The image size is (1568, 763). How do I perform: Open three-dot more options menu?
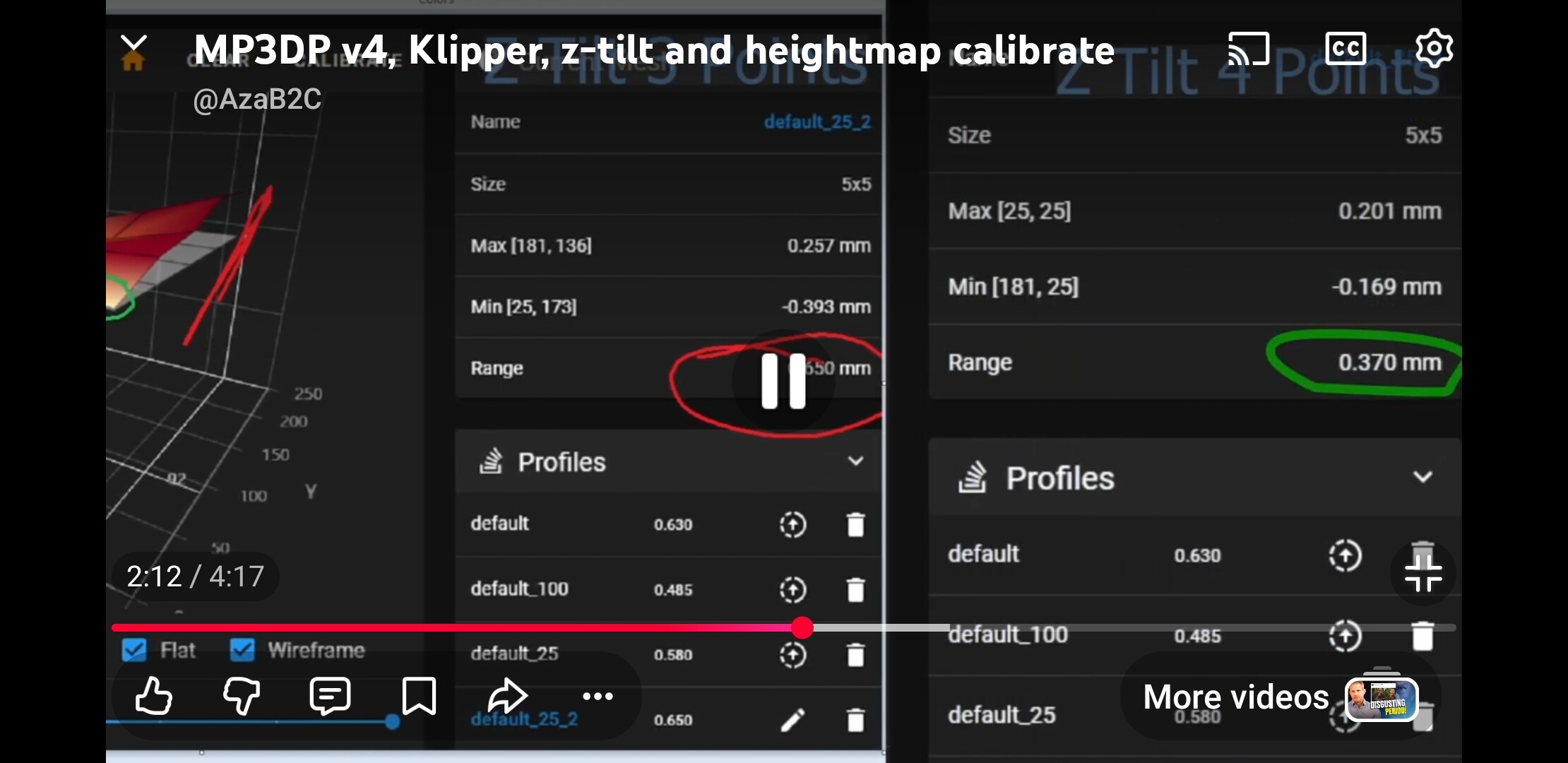[598, 696]
